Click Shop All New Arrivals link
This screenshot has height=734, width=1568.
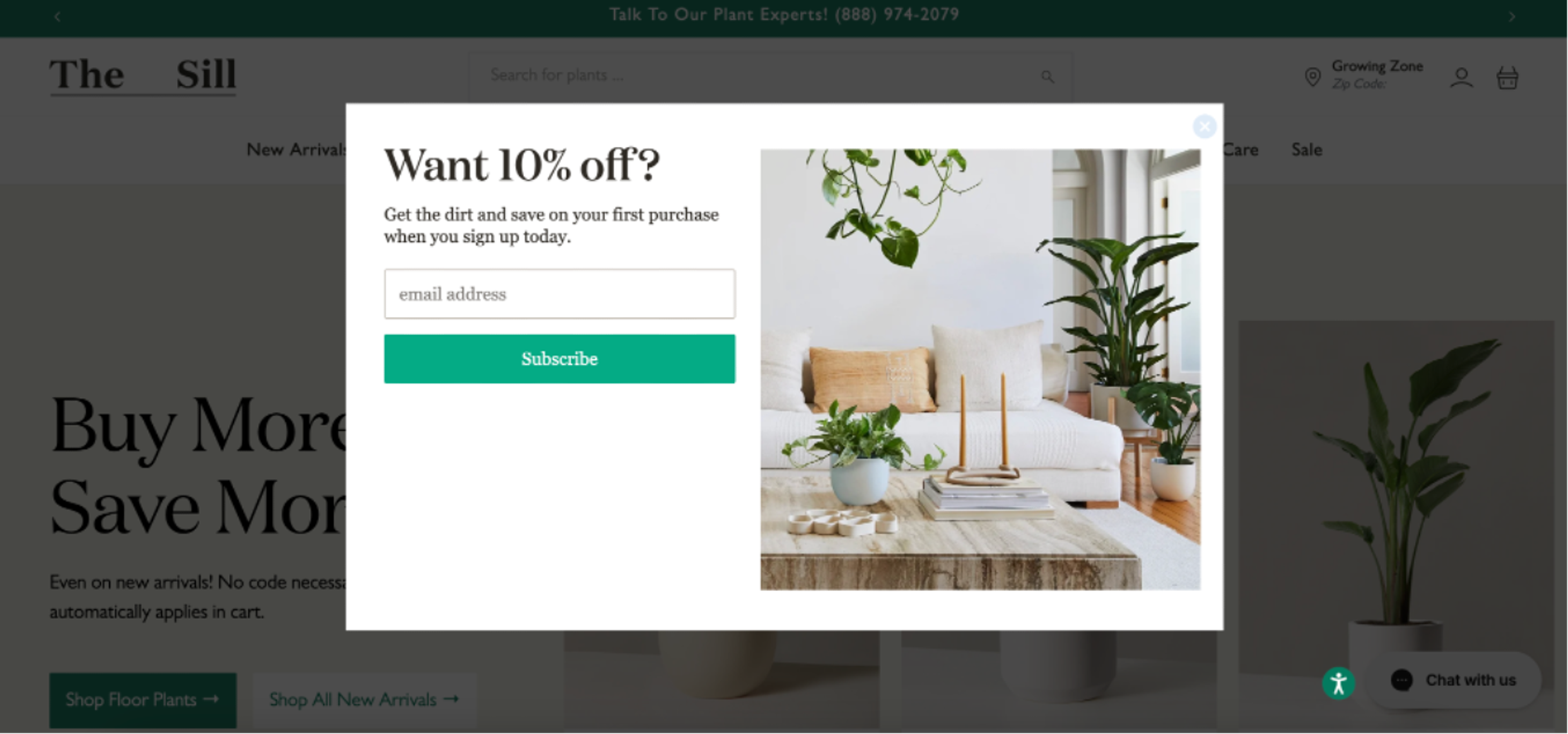(x=364, y=700)
